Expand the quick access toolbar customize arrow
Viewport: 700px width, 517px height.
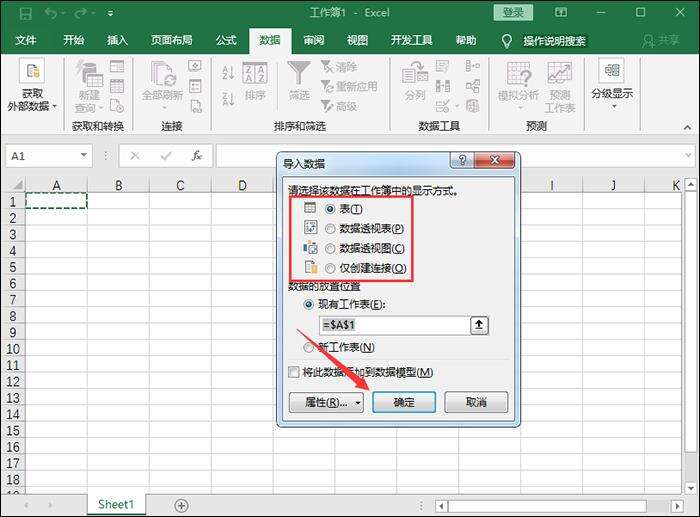click(110, 14)
